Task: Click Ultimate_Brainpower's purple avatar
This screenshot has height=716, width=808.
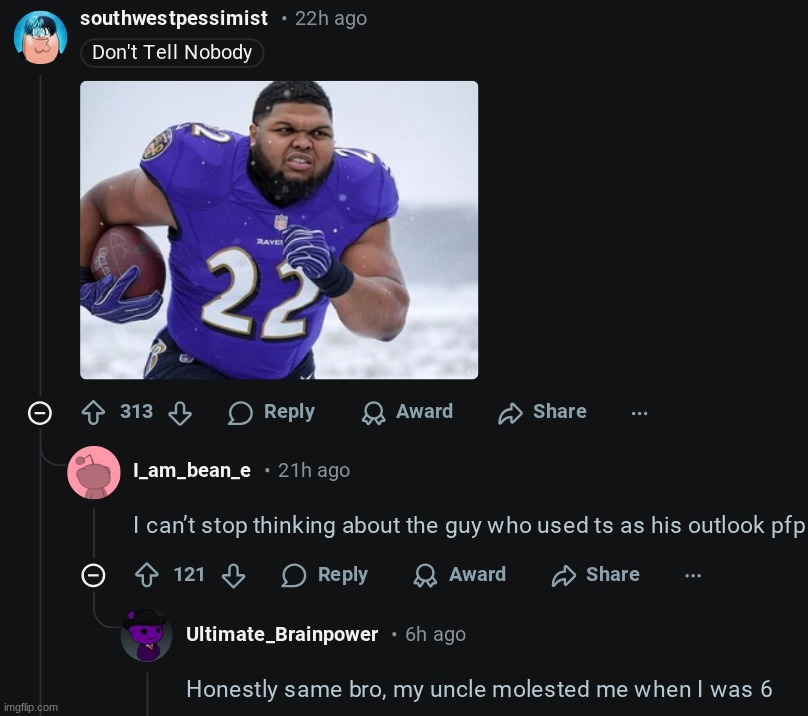Action: [x=146, y=635]
